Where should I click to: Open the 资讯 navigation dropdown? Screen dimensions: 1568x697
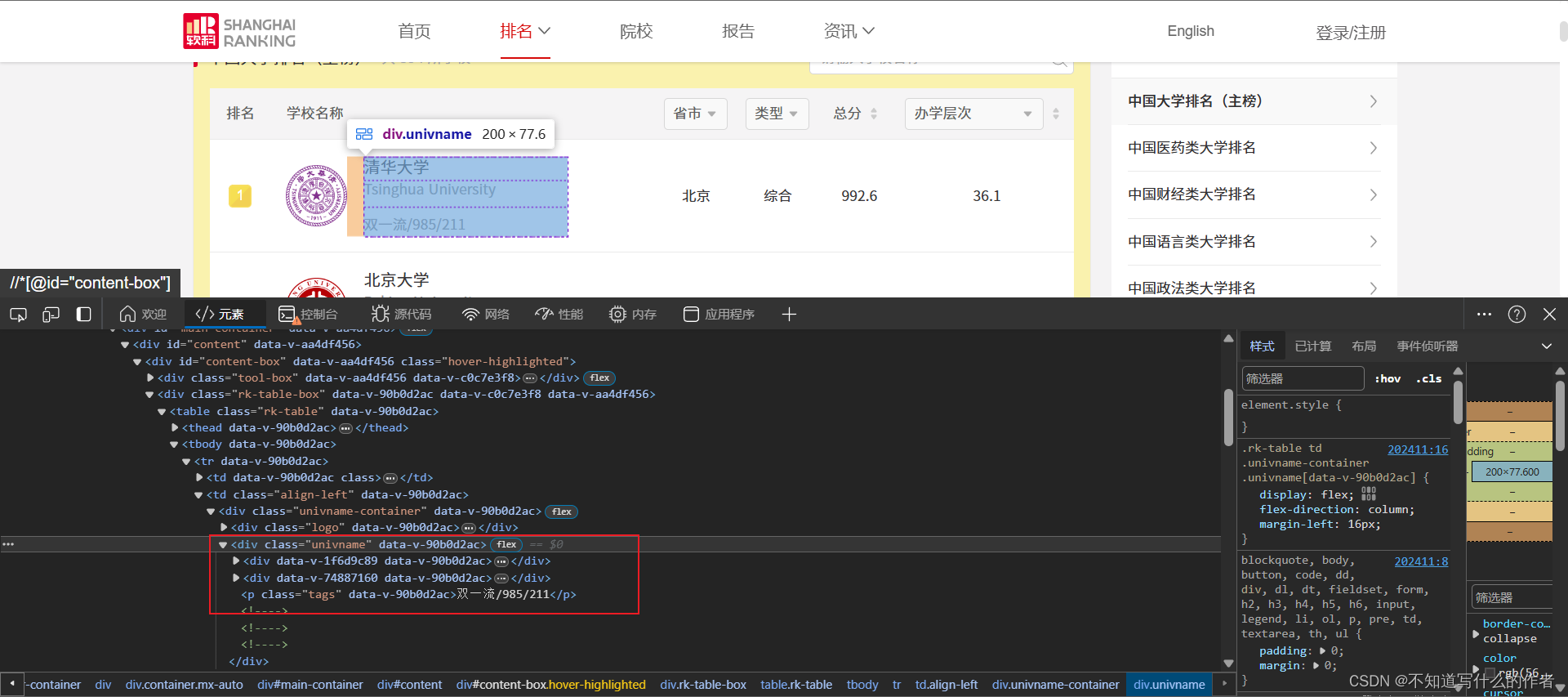pos(849,31)
